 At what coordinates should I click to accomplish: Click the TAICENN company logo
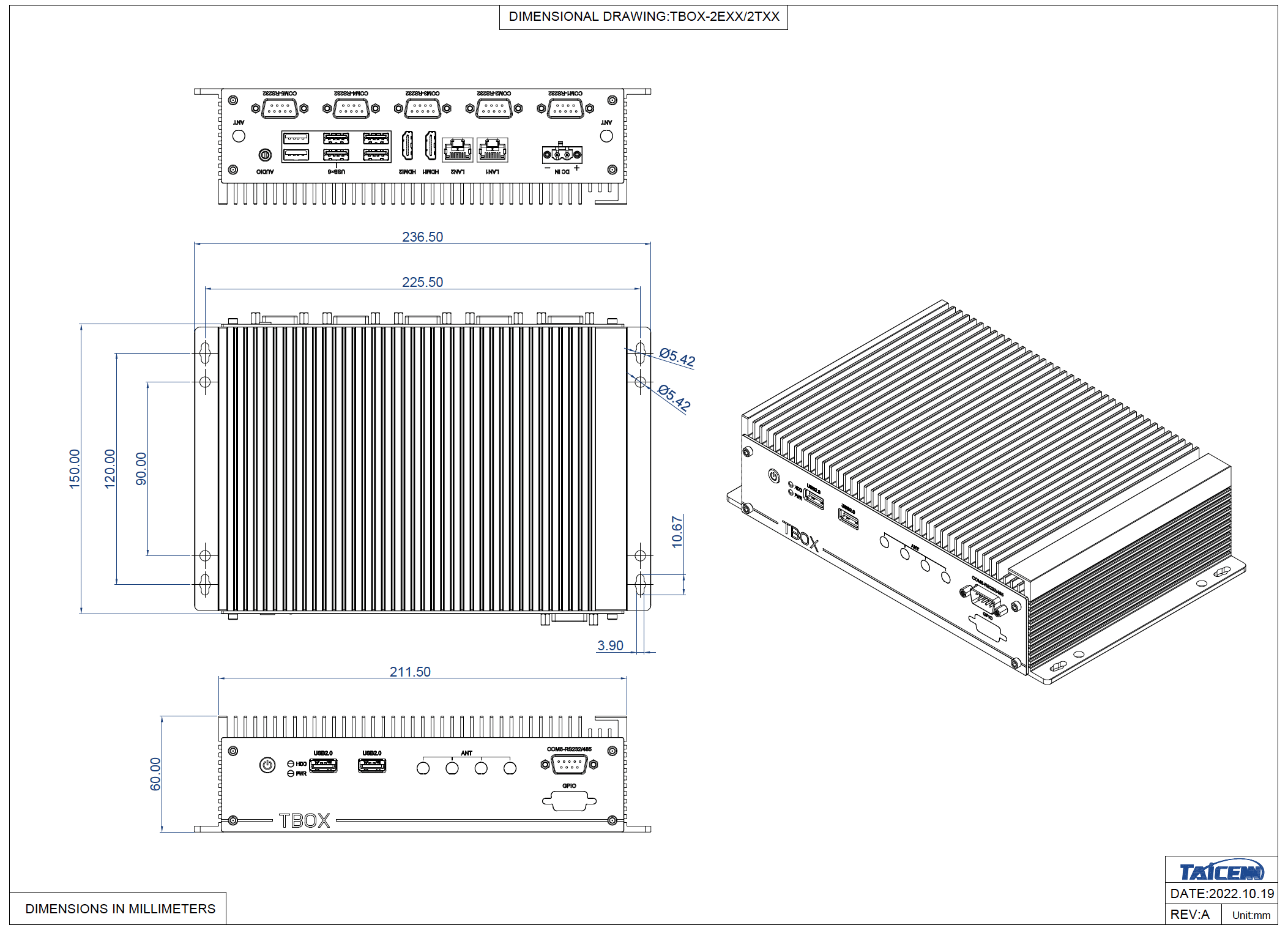click(1221, 871)
